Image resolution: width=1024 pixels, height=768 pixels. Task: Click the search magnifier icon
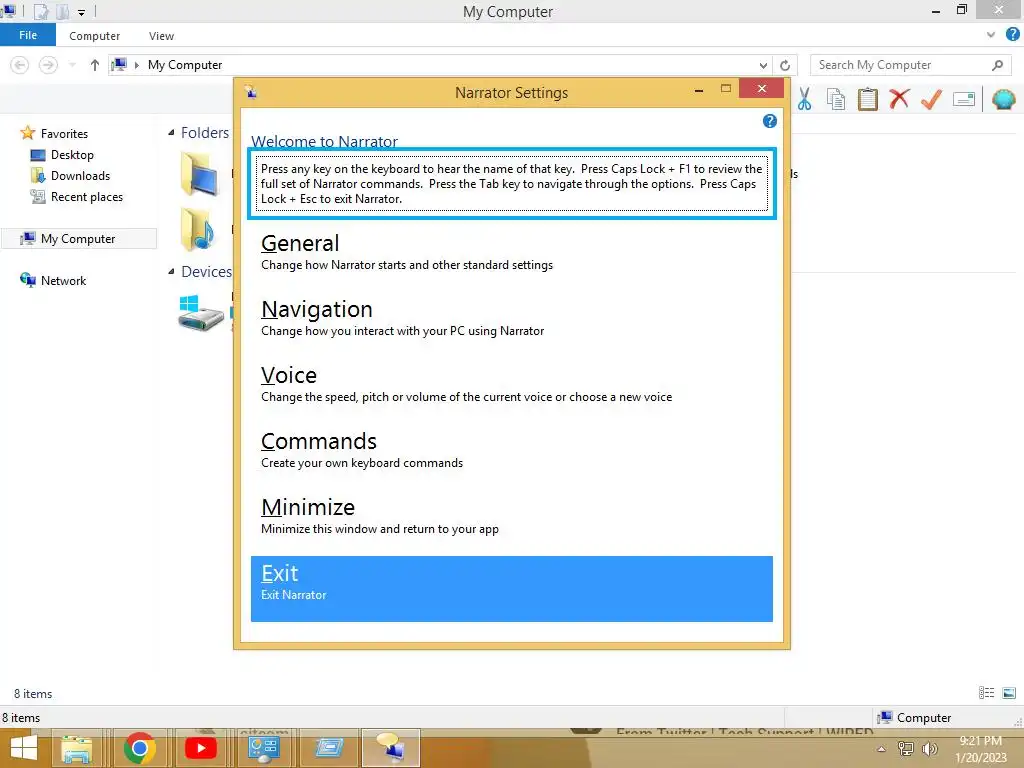point(997,65)
